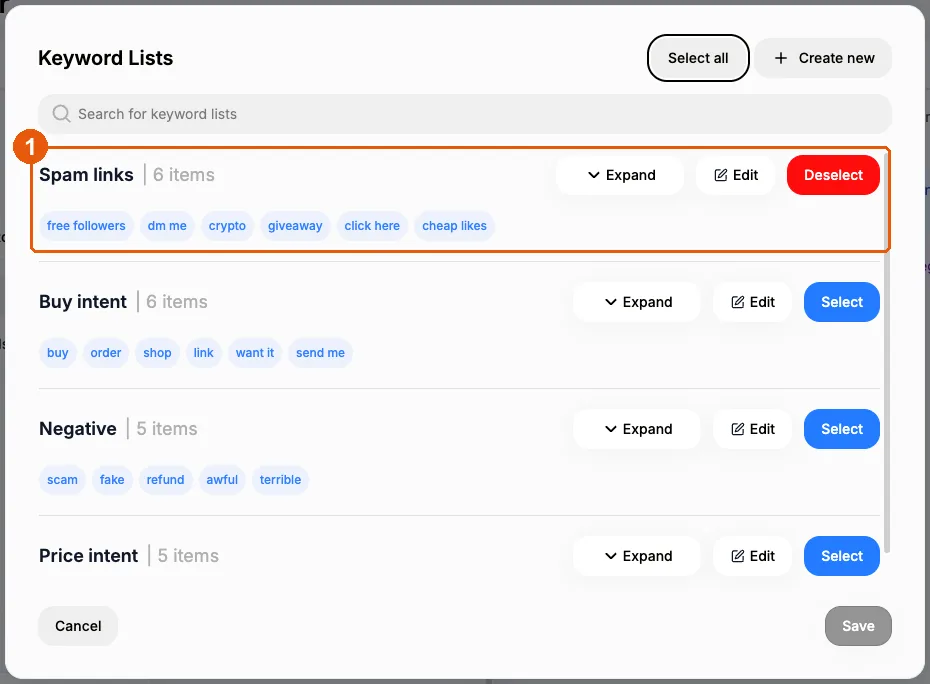930x684 pixels.
Task: Click the 'cheap likes' keyword tag
Action: (454, 226)
